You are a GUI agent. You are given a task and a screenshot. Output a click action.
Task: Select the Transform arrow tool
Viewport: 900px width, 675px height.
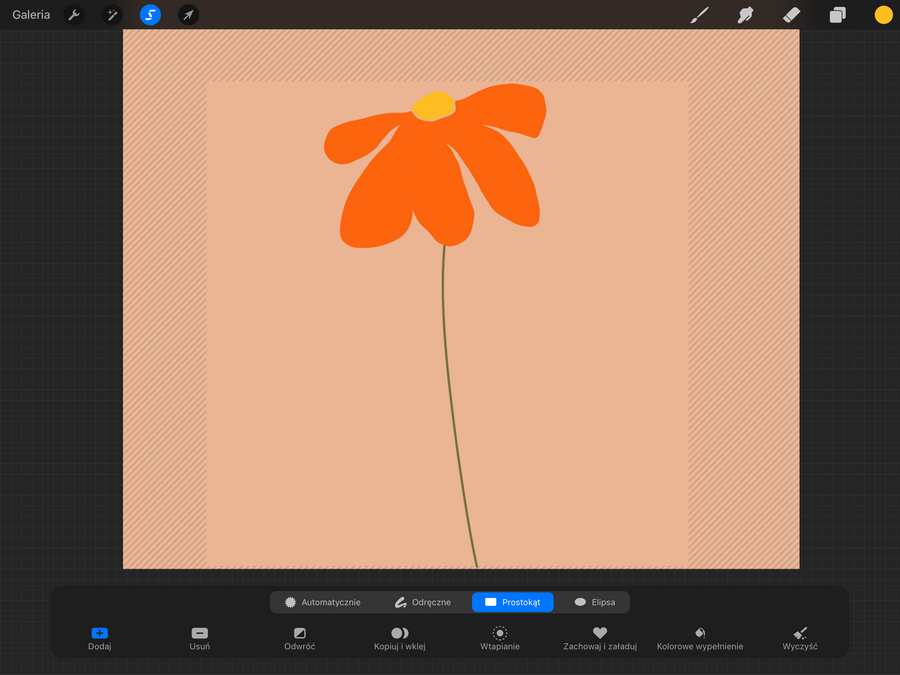tap(188, 14)
